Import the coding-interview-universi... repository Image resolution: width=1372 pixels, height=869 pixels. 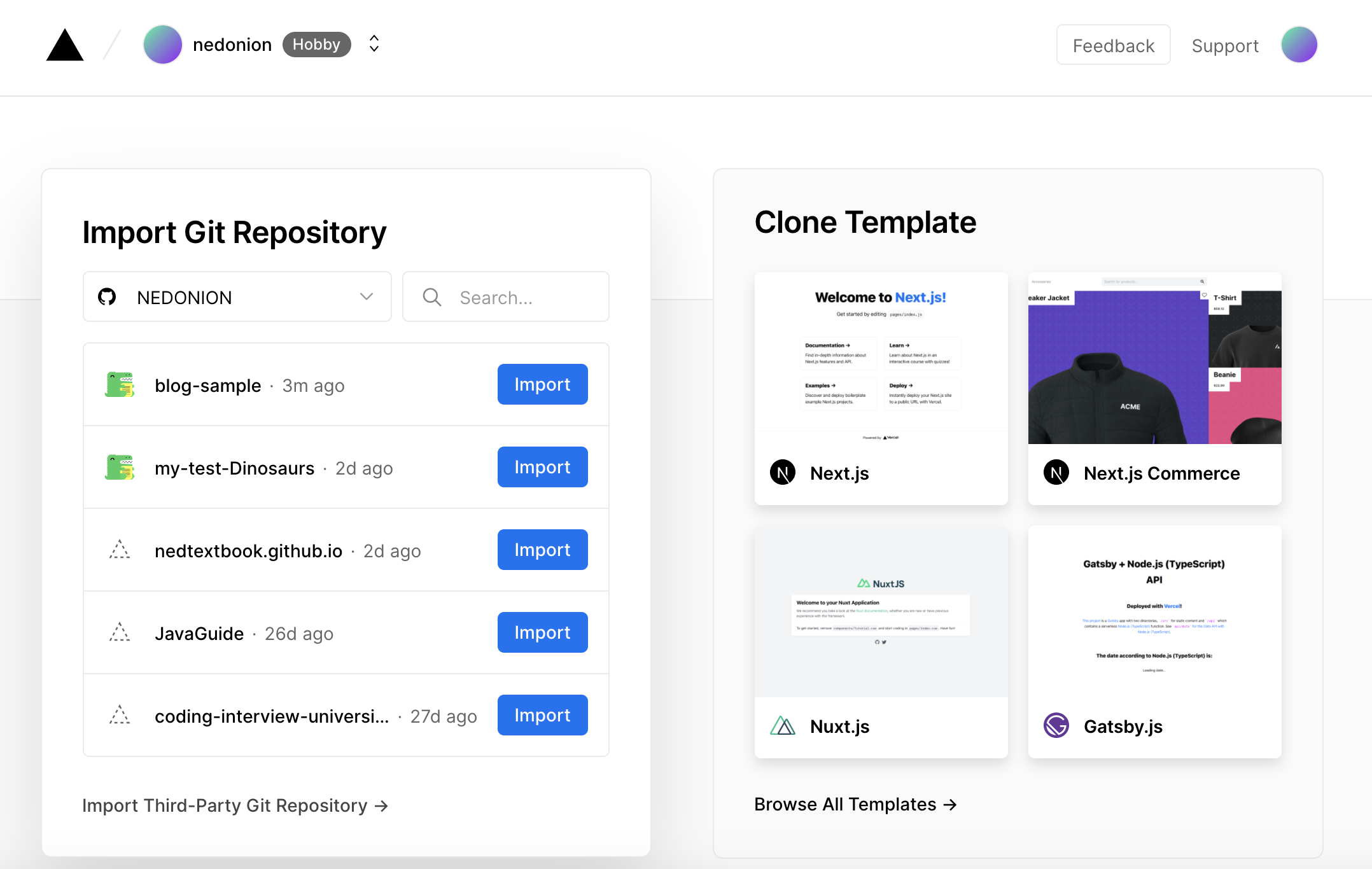542,715
